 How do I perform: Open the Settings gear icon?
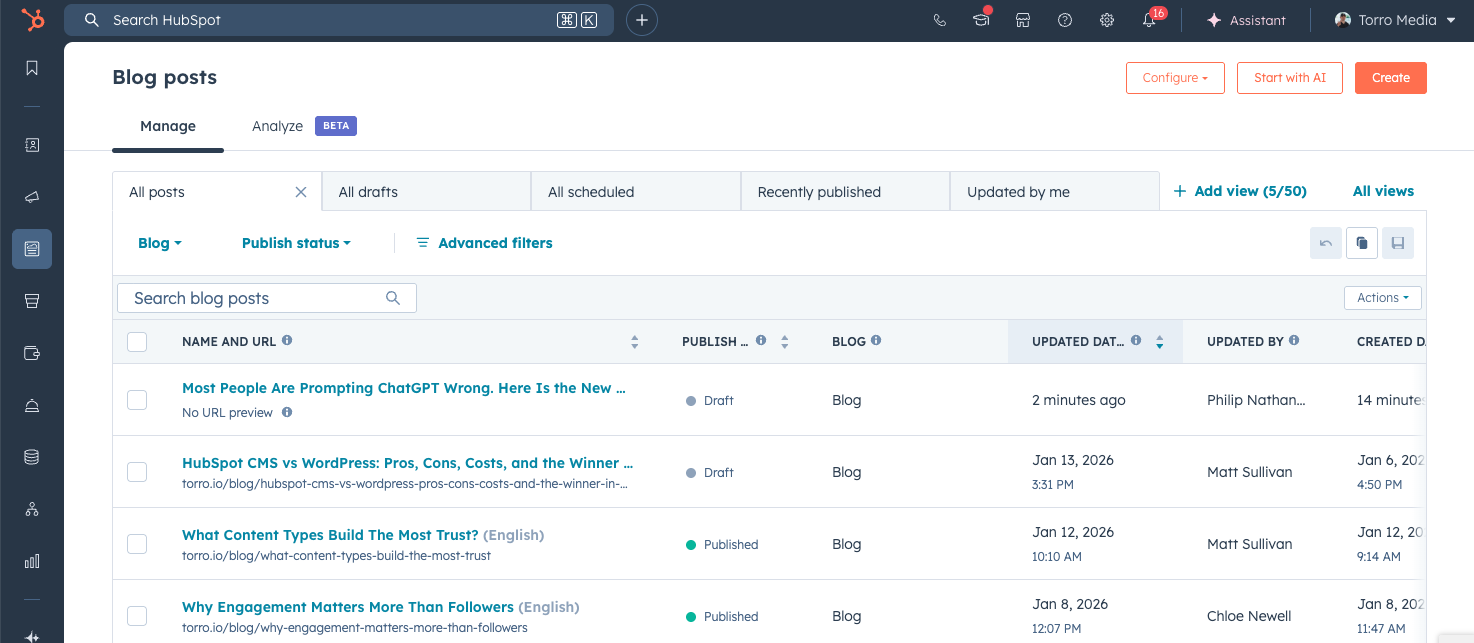[1106, 19]
